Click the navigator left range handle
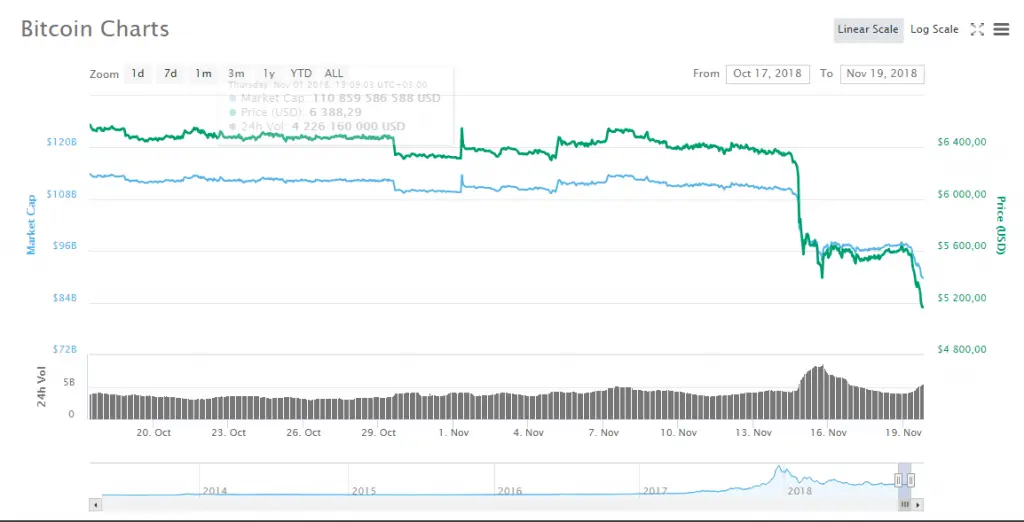 click(899, 480)
